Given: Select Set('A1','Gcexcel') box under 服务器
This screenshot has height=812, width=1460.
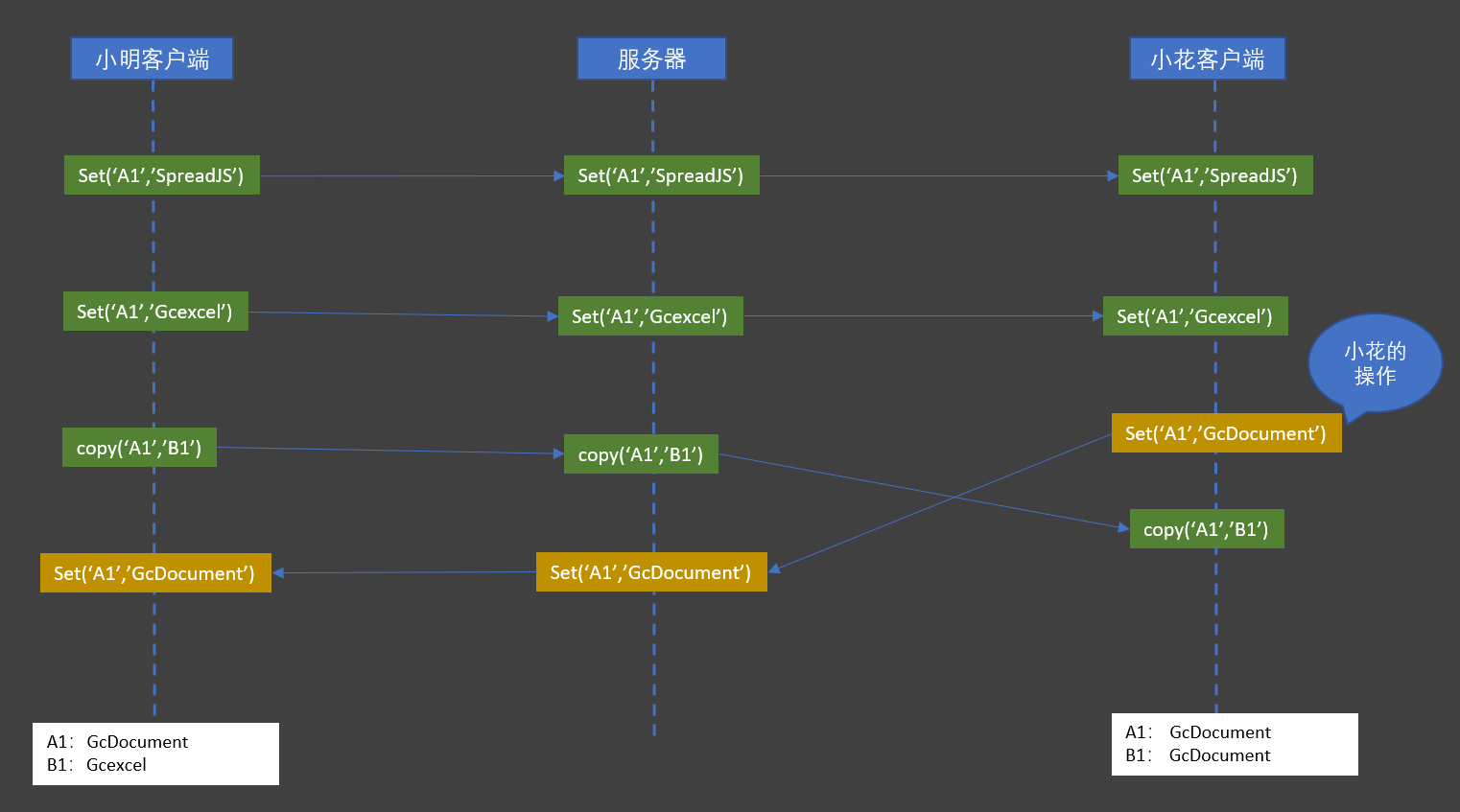Looking at the screenshot, I should [650, 316].
